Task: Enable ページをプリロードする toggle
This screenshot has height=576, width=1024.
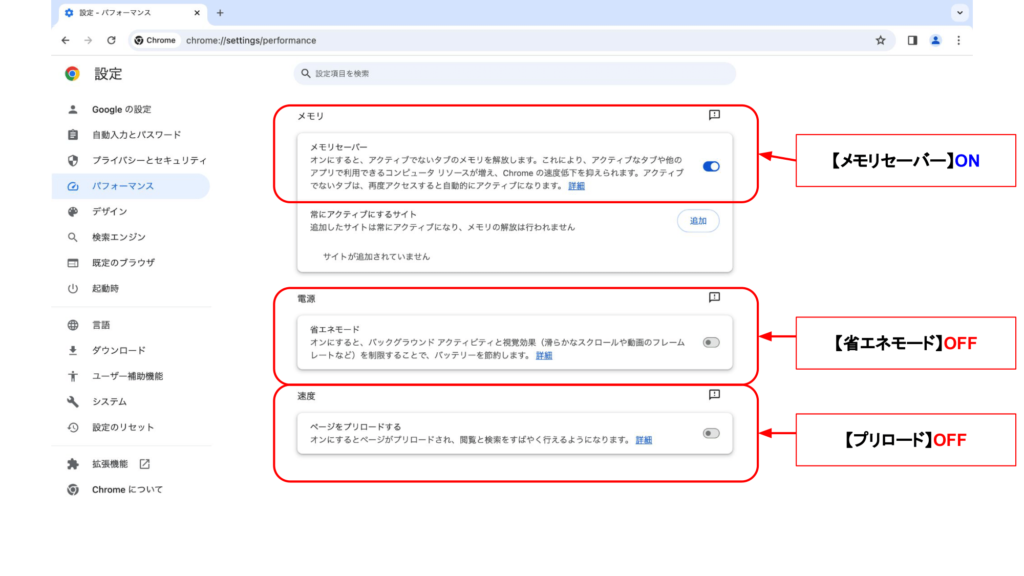Action: (710, 433)
